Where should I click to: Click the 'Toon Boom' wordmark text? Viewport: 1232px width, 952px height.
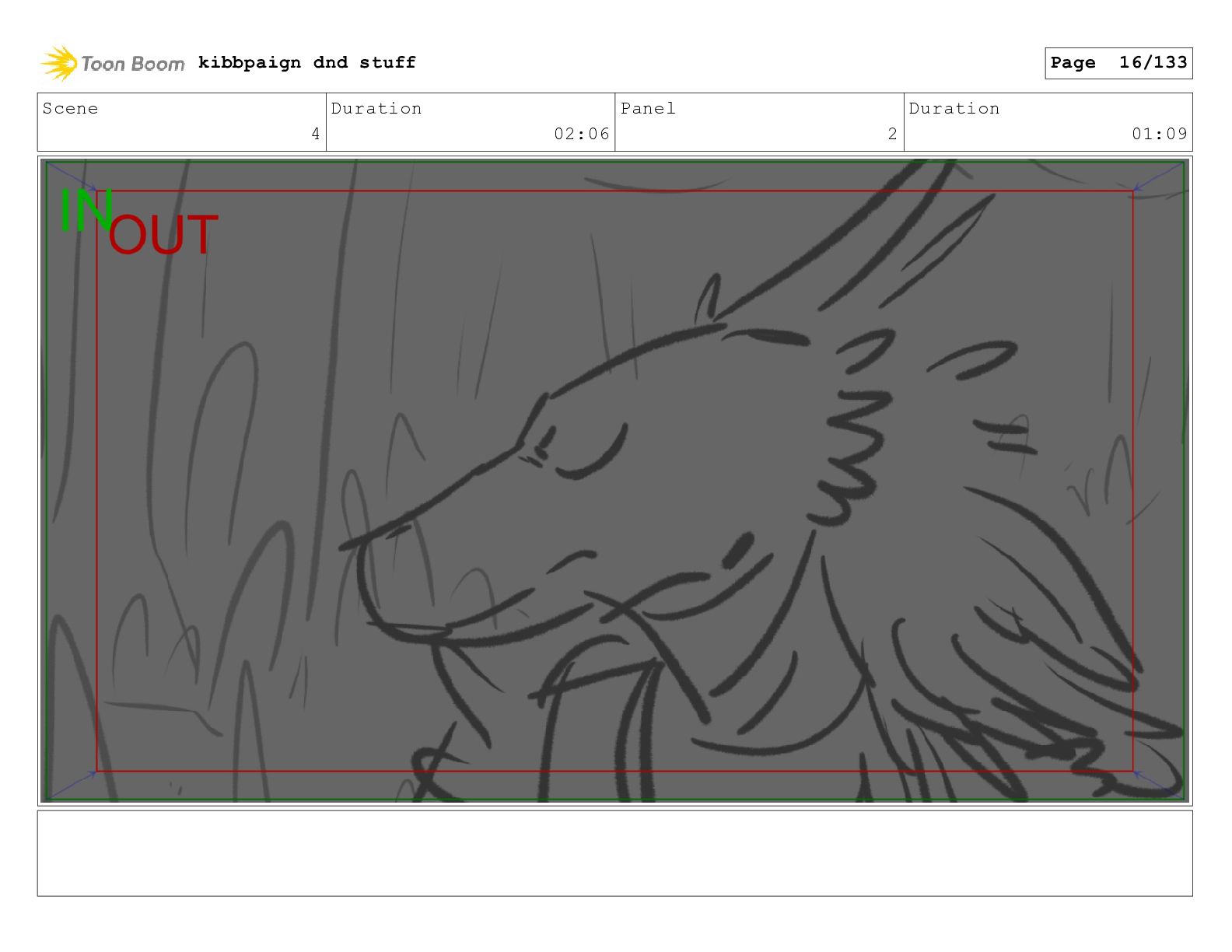133,64
